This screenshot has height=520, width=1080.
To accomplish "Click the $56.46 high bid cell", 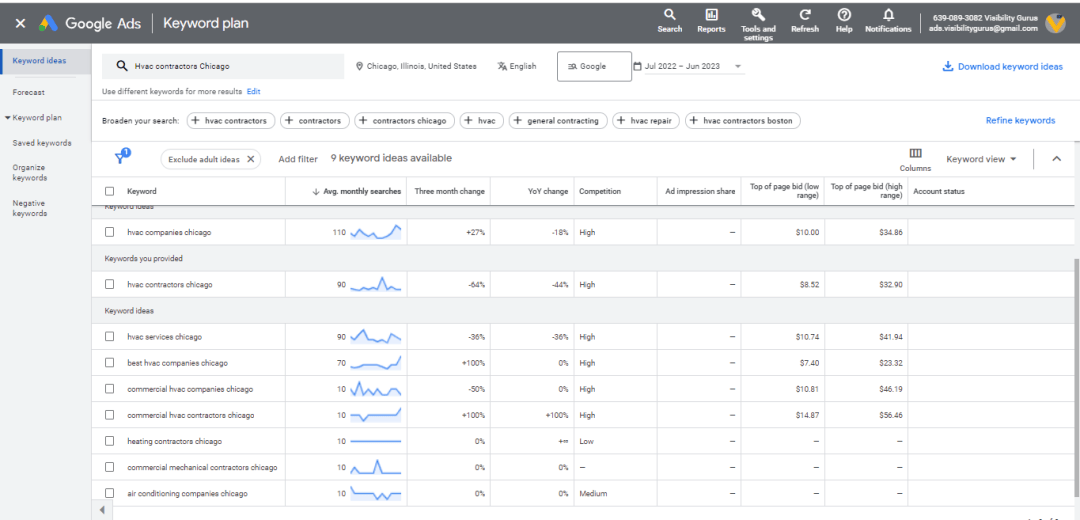I will tap(891, 415).
